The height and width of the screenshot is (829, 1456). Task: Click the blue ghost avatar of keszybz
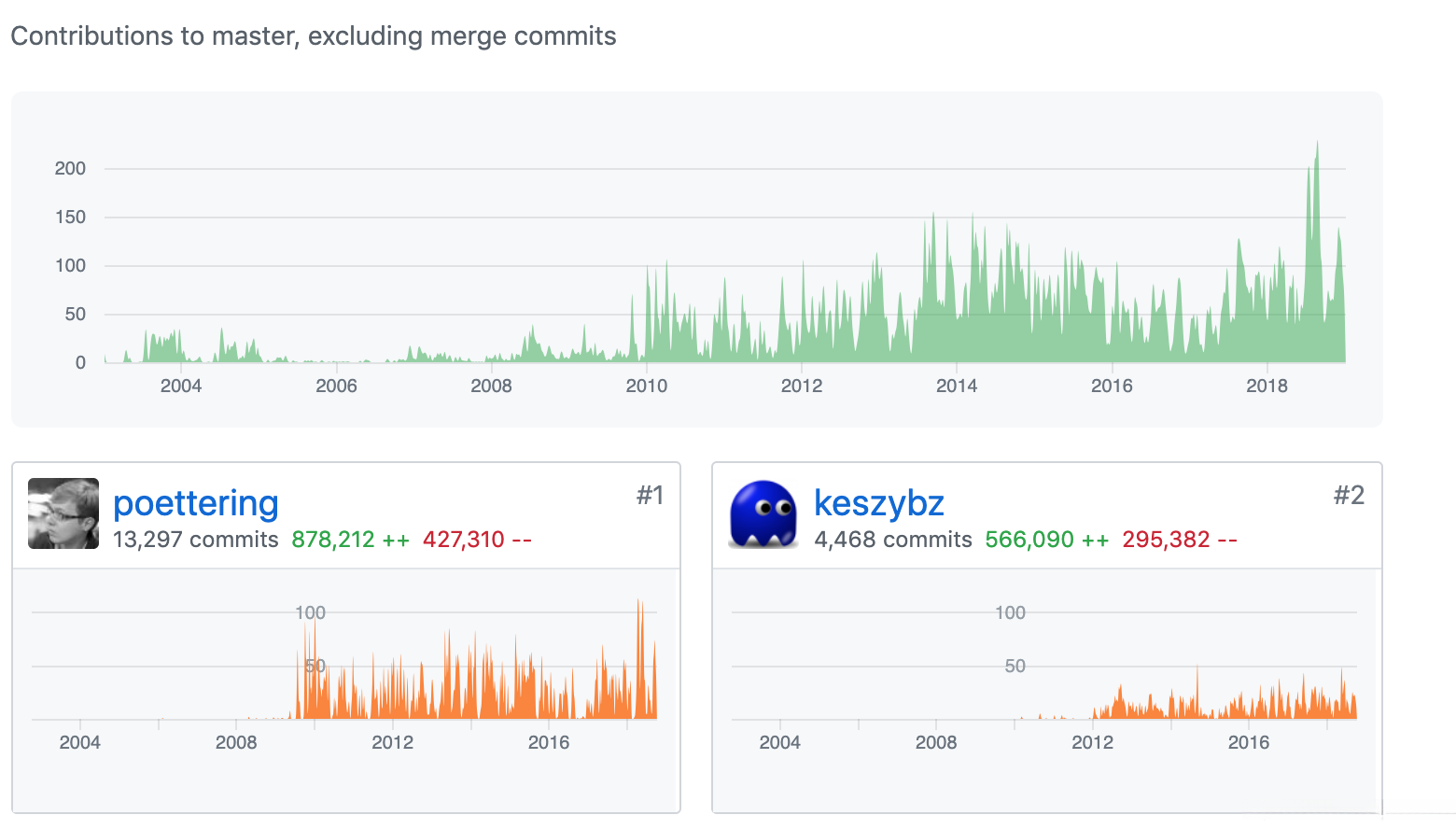763,513
